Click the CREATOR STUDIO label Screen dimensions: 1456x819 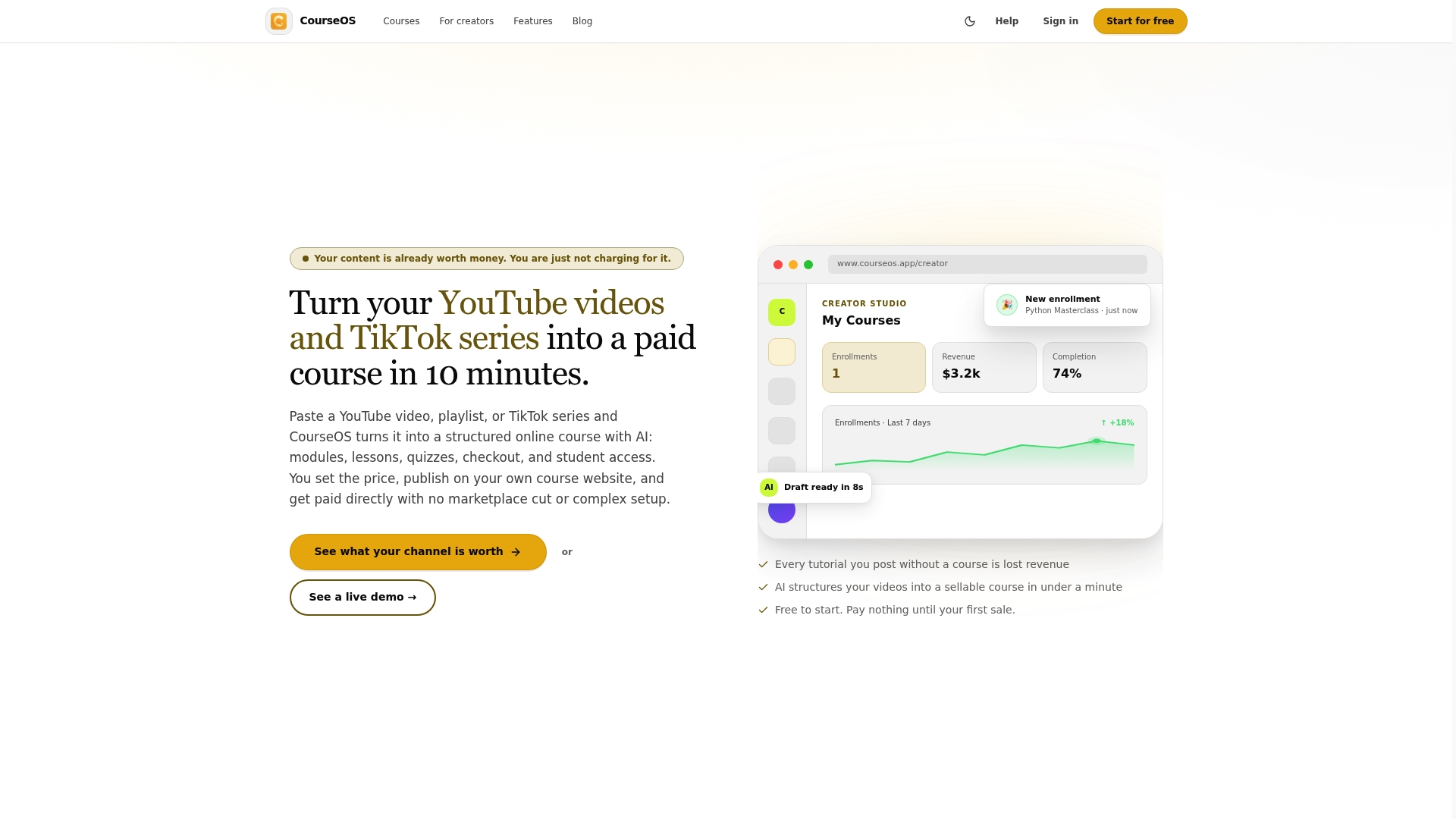(864, 303)
